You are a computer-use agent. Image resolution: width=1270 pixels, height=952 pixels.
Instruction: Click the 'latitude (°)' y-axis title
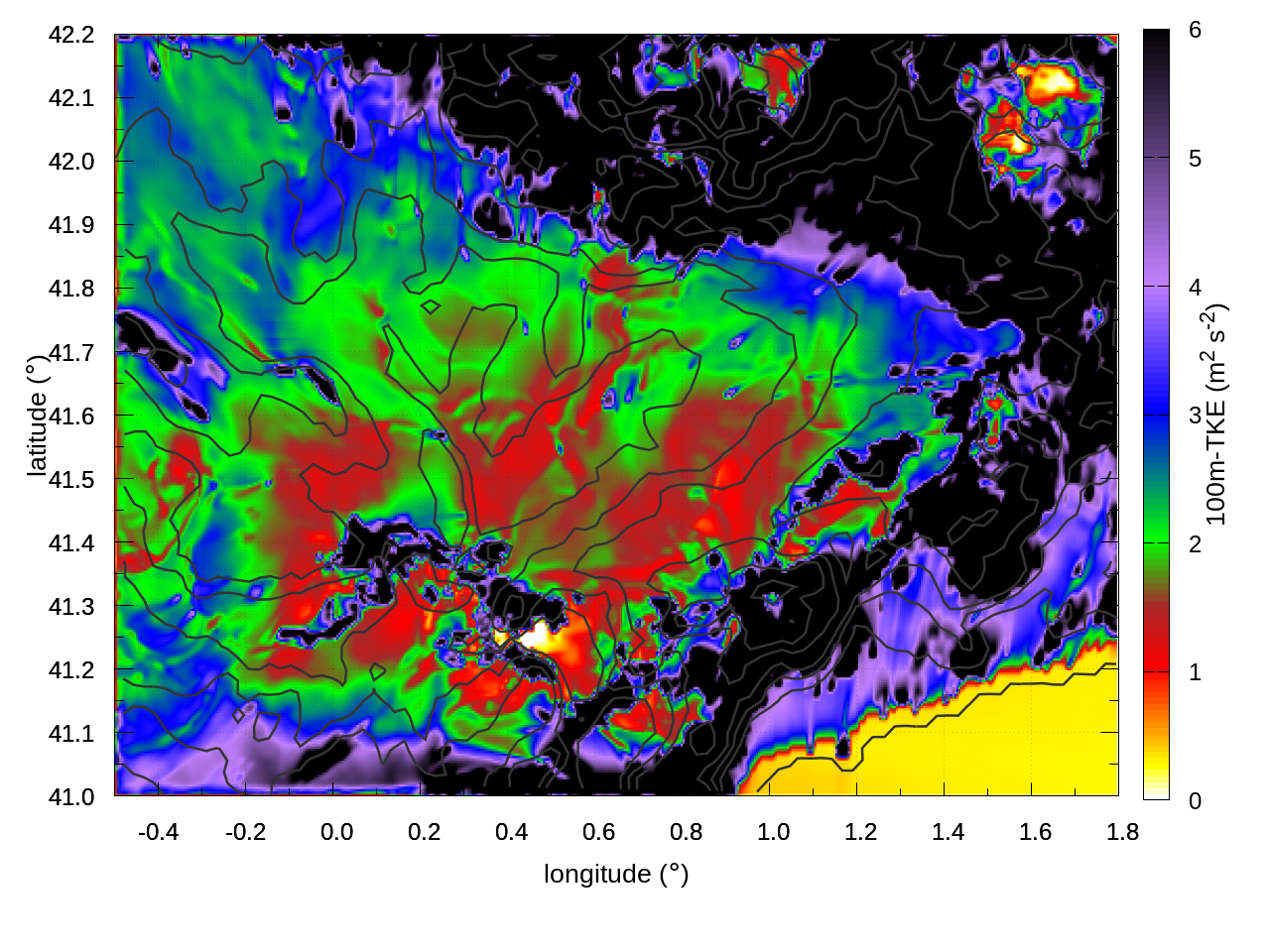(37, 415)
